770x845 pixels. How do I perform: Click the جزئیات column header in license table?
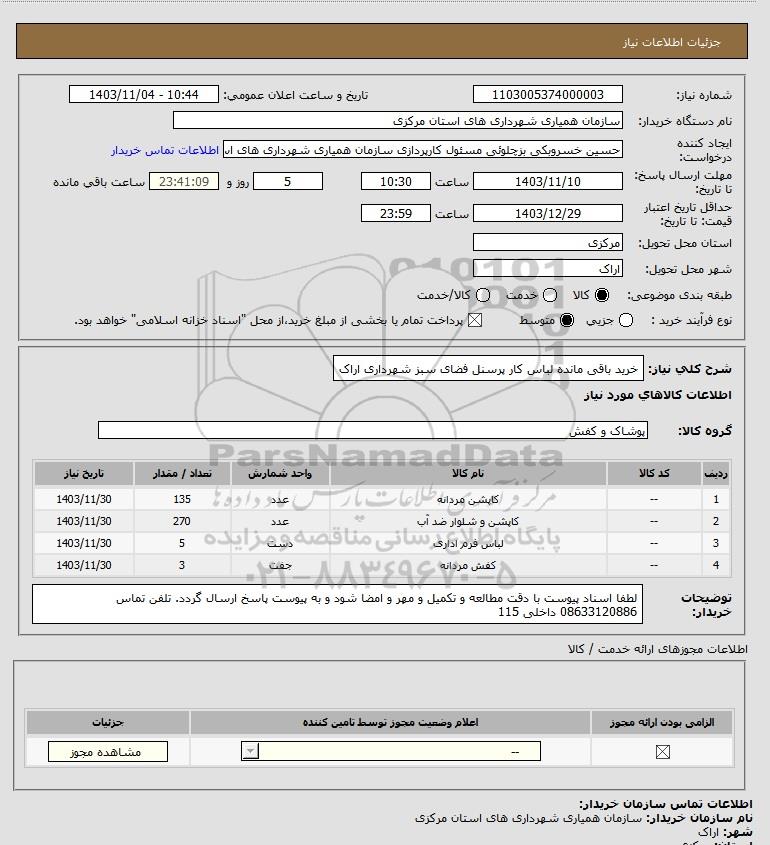[x=108, y=722]
